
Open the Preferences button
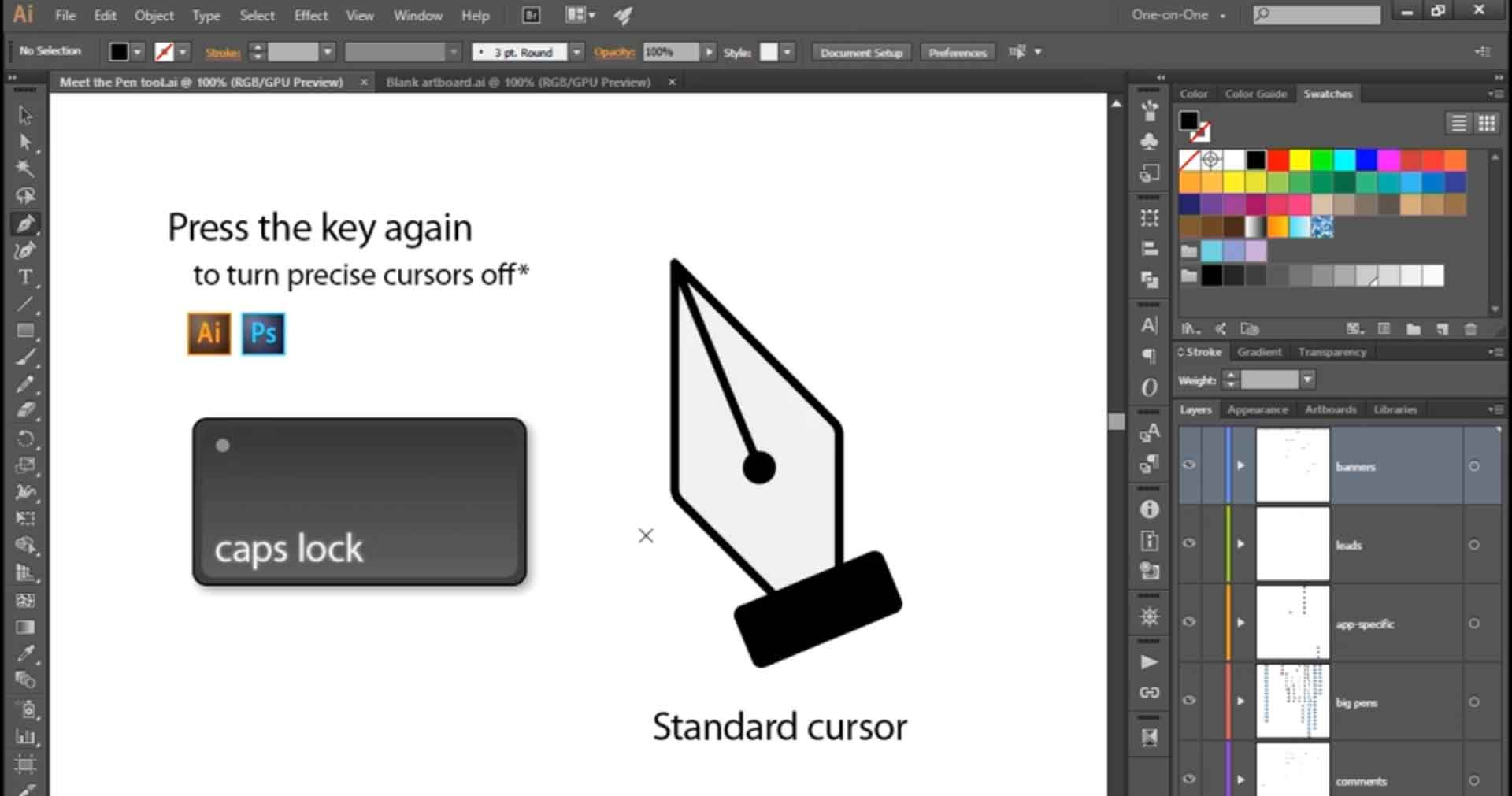tap(957, 52)
